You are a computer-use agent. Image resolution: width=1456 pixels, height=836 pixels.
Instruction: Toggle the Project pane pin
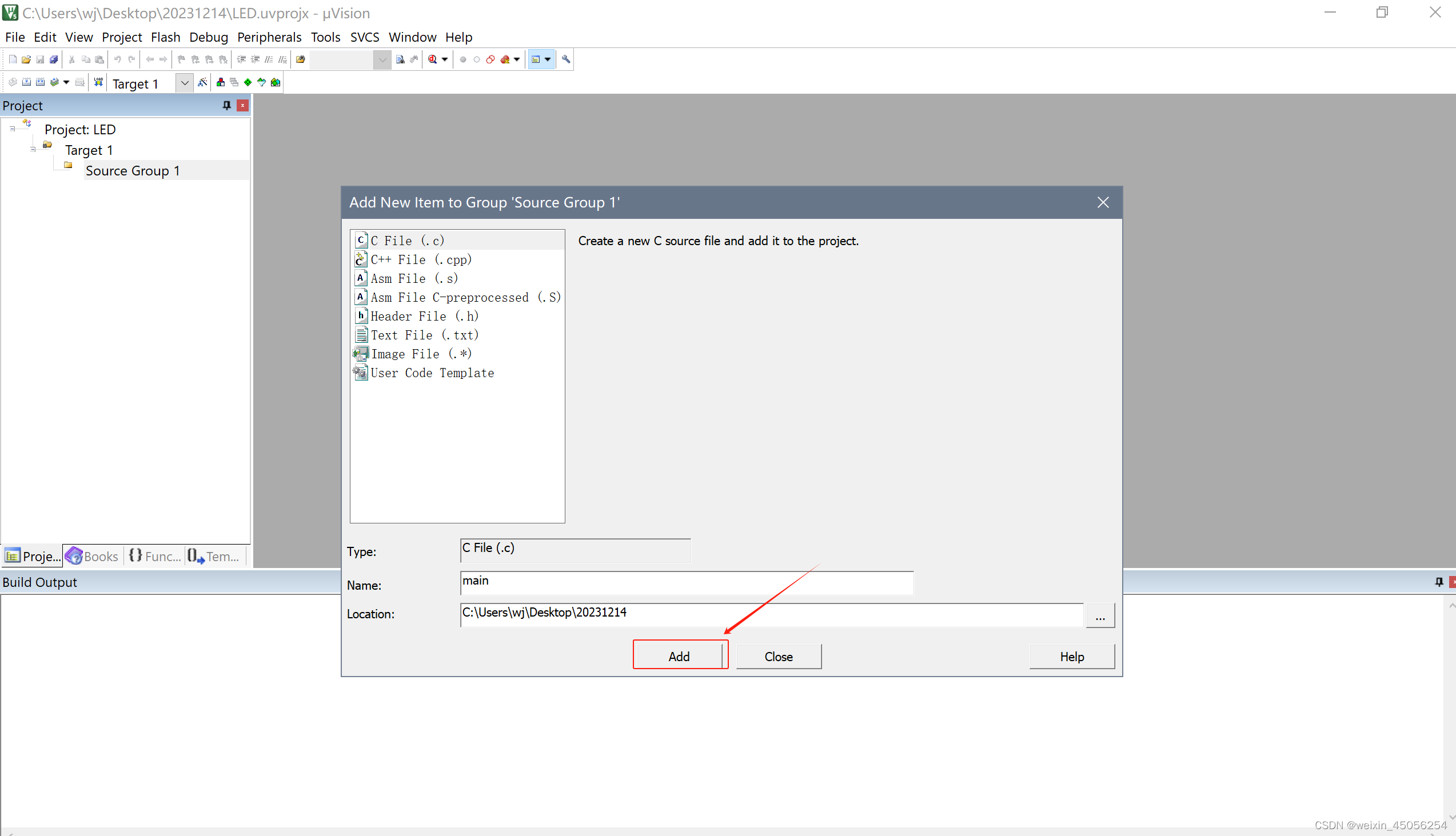tap(227, 105)
